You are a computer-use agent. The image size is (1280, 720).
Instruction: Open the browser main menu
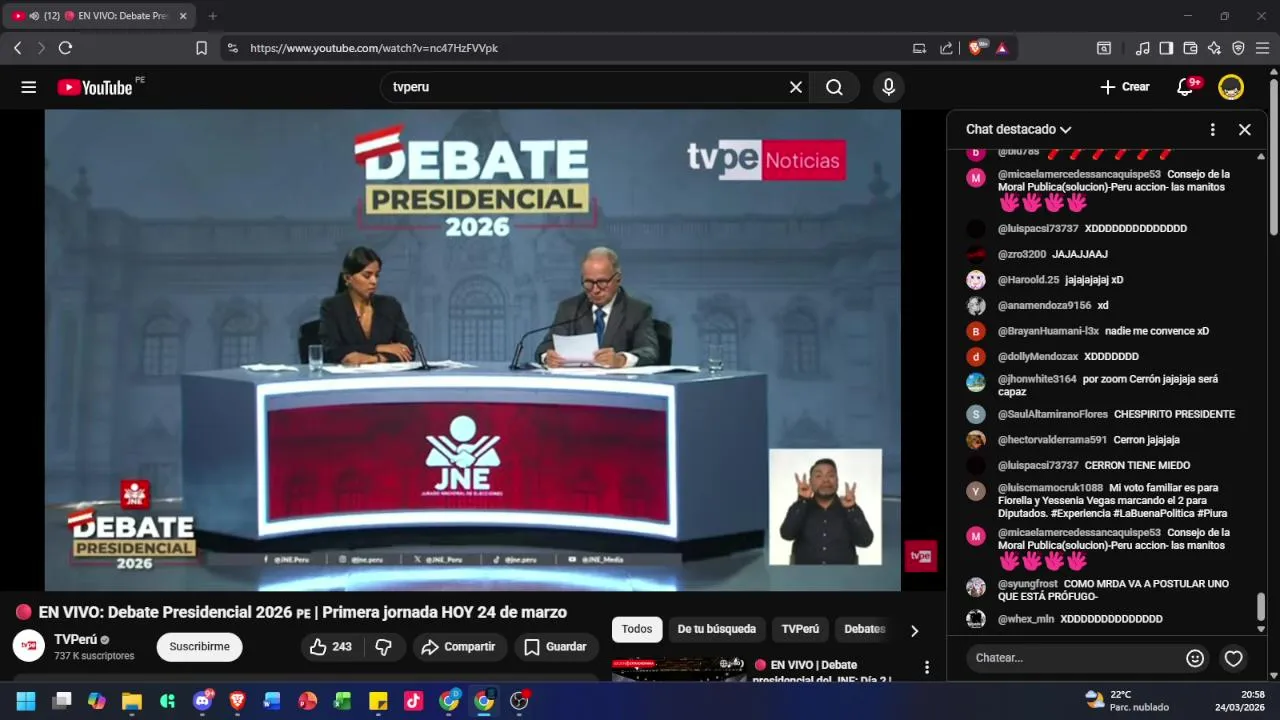[x=1262, y=48]
